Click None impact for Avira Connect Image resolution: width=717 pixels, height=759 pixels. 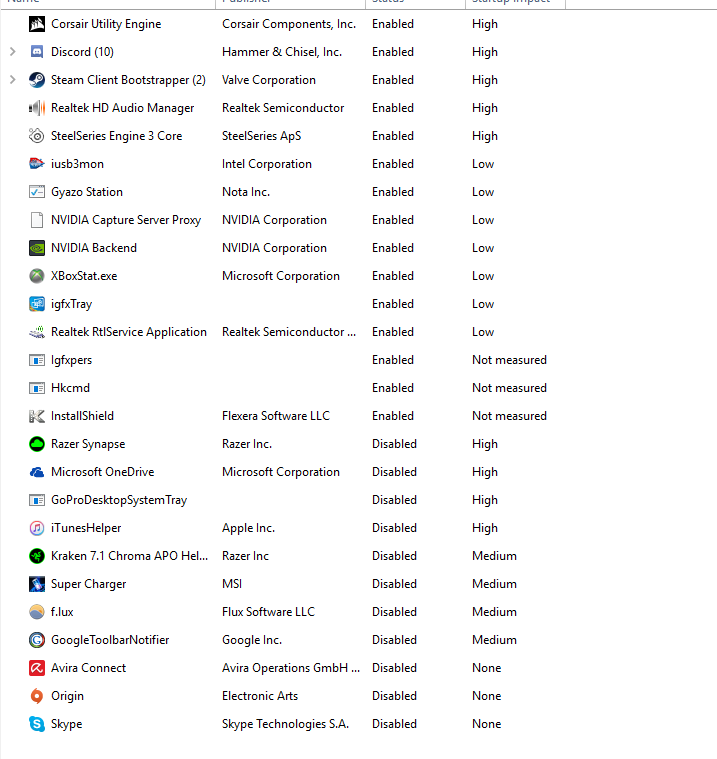[x=487, y=668]
